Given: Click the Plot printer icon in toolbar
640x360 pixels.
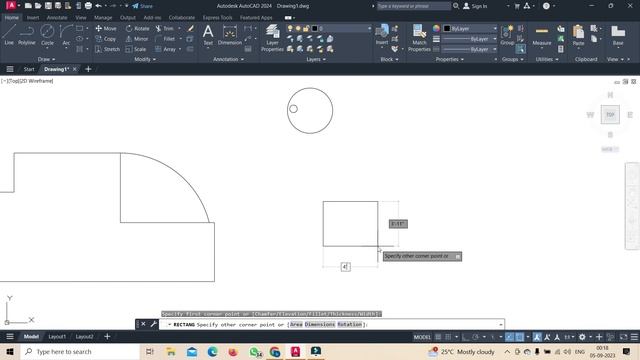Looking at the screenshot, I should [88, 6].
